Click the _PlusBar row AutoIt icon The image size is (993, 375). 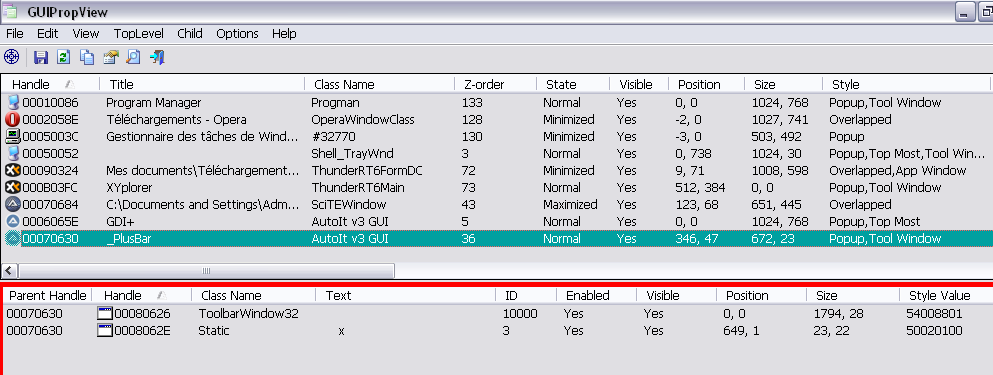[x=13, y=239]
